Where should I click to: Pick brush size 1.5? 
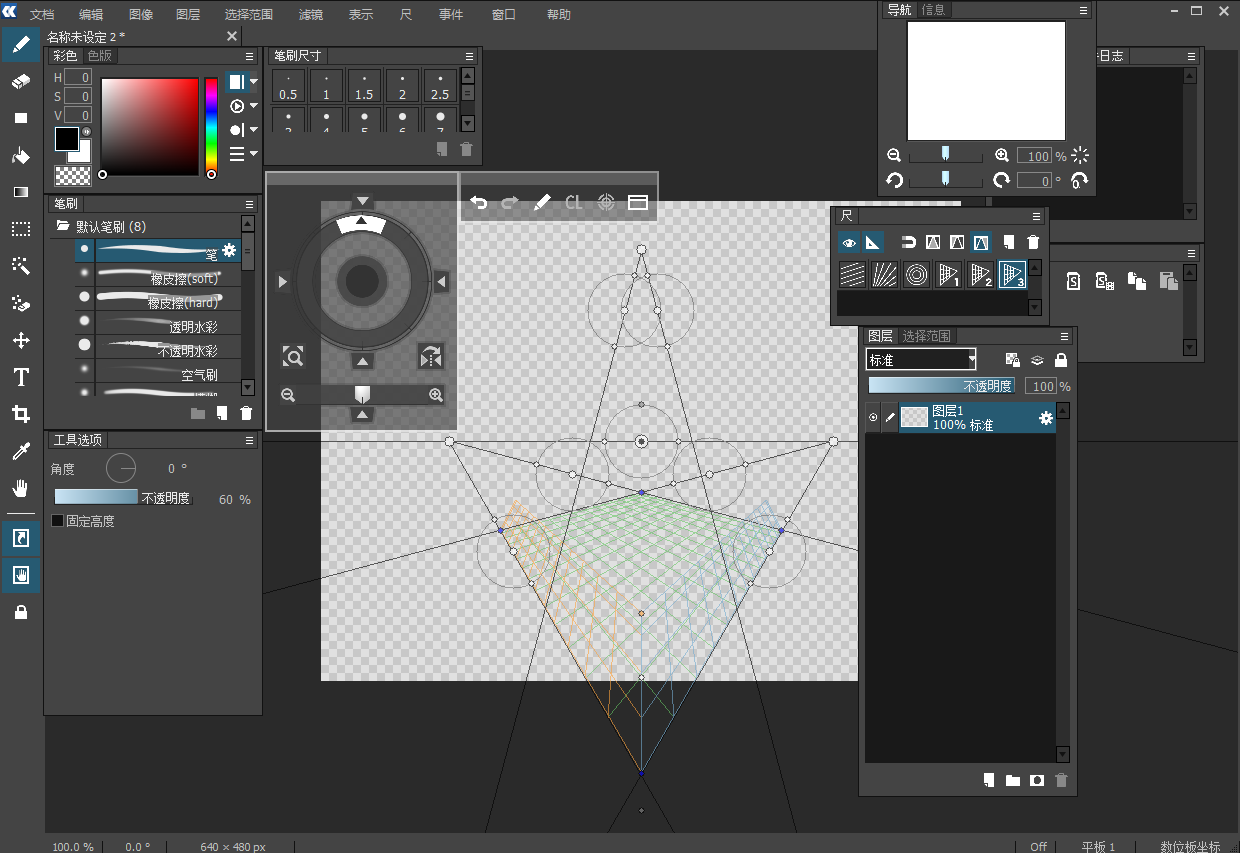click(364, 85)
